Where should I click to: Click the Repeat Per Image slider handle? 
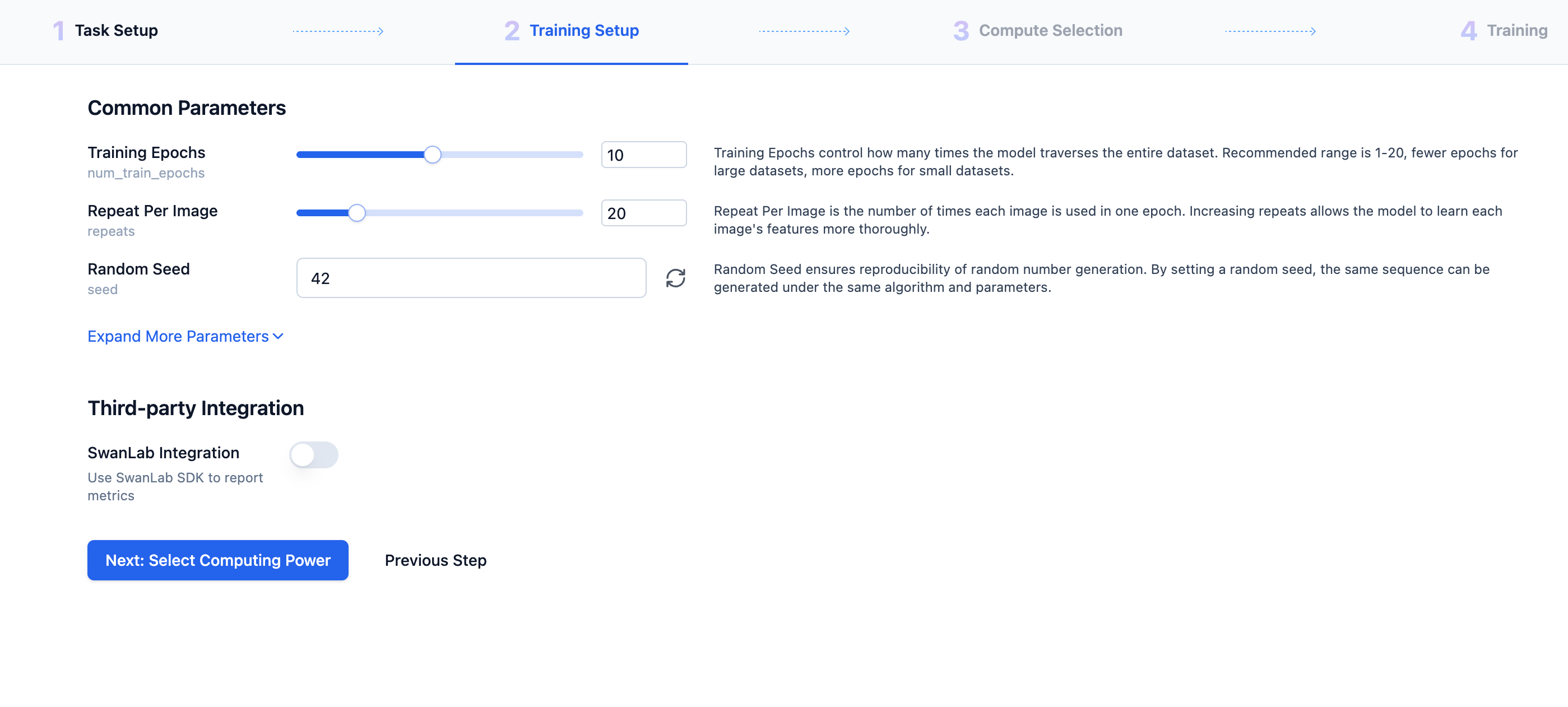pos(357,213)
